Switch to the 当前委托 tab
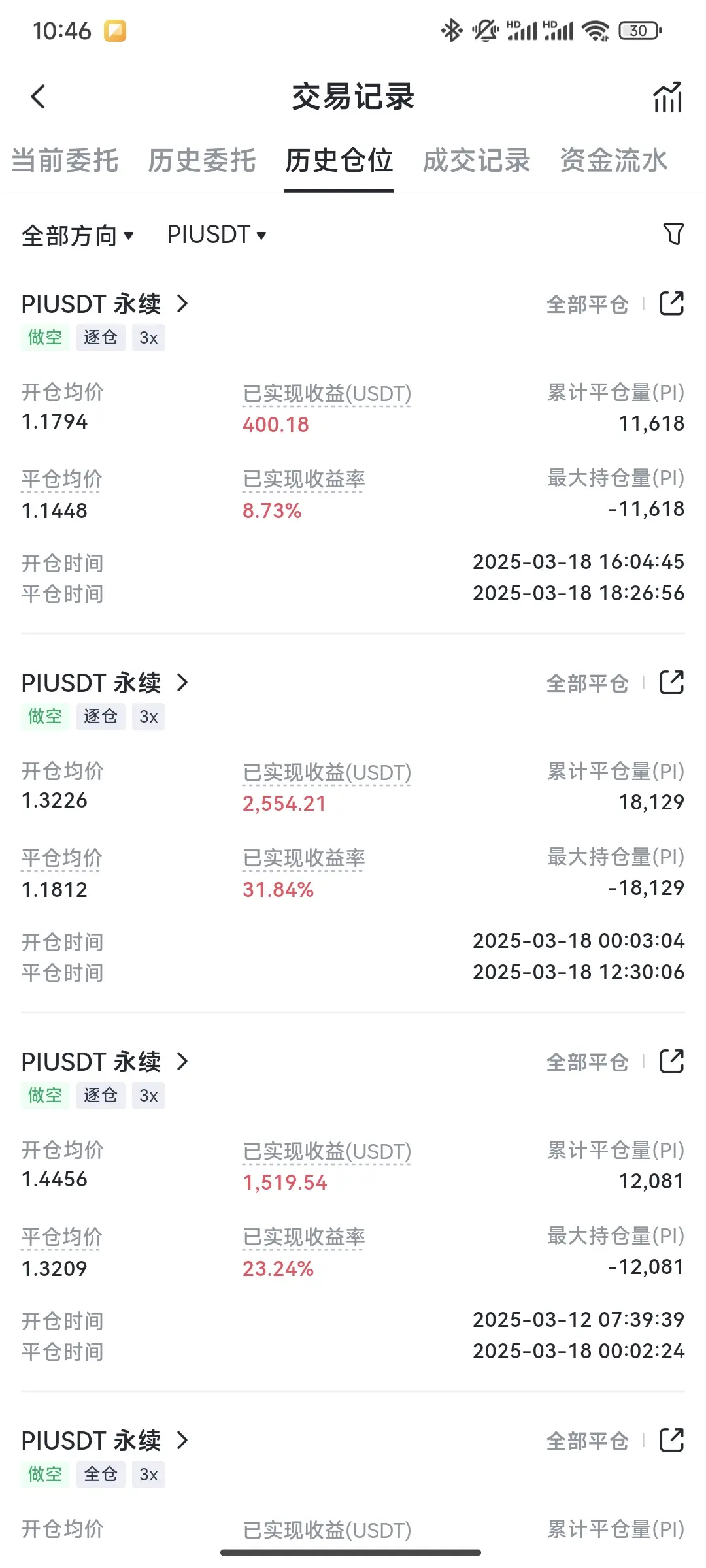The height and width of the screenshot is (1568, 706). 65,160
